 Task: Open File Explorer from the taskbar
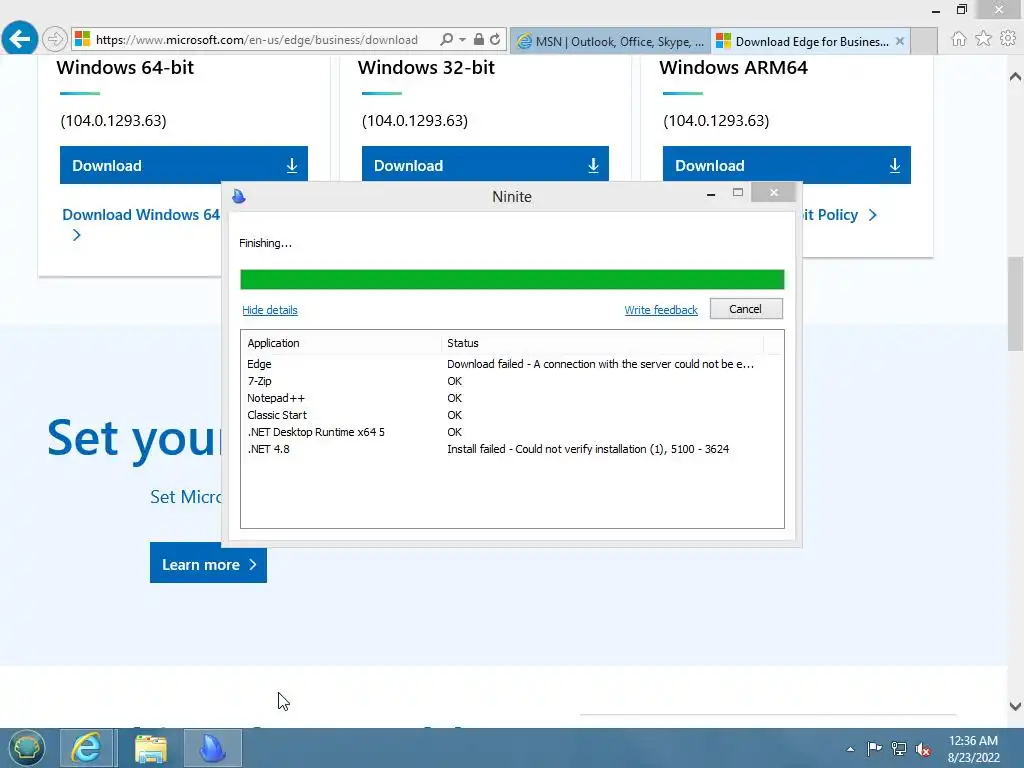pyautogui.click(x=151, y=748)
